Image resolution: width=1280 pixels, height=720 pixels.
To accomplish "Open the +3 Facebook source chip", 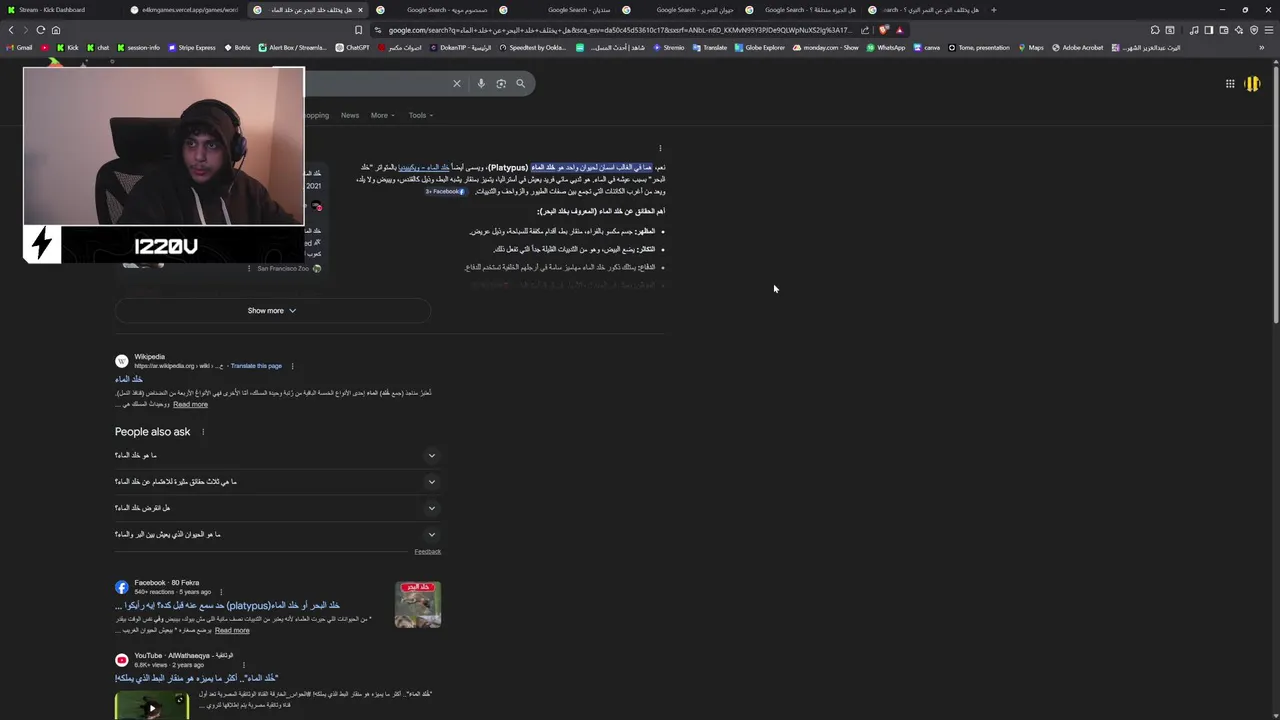I will [x=445, y=191].
